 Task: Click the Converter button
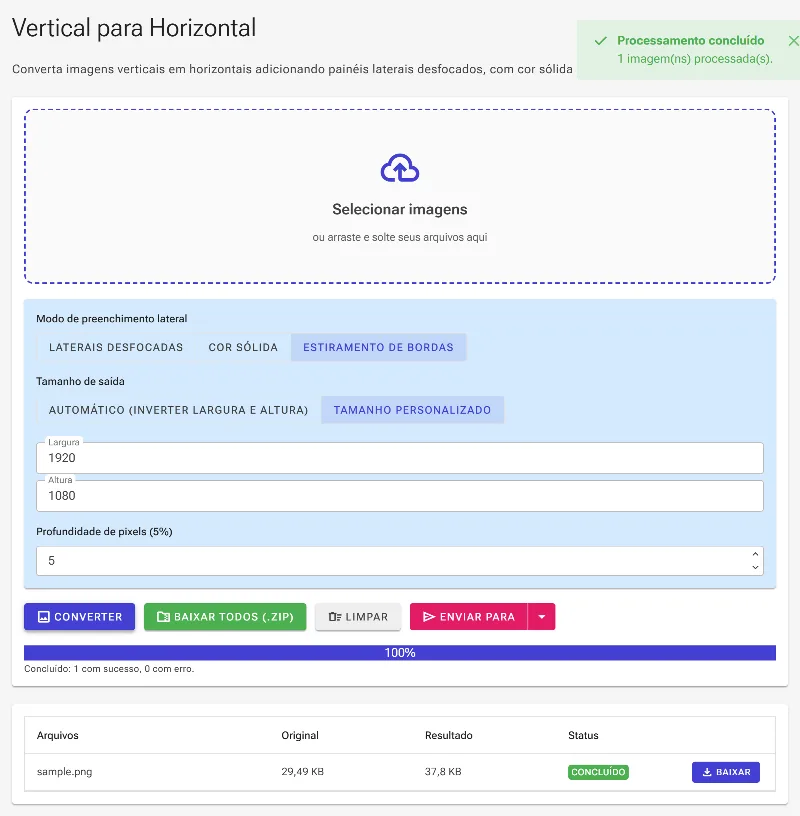80,617
